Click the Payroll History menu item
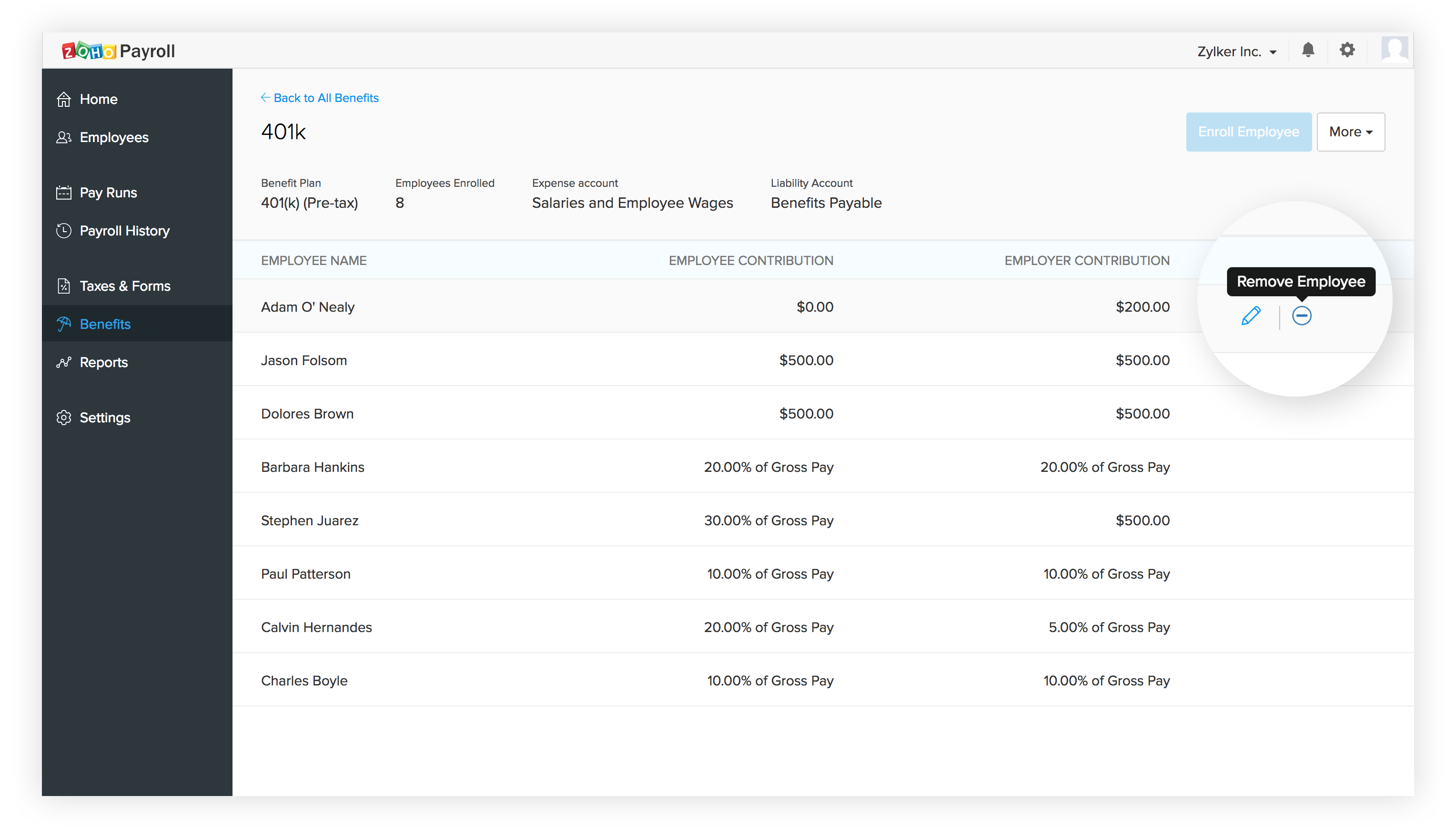This screenshot has width=1456, height=827. (124, 231)
